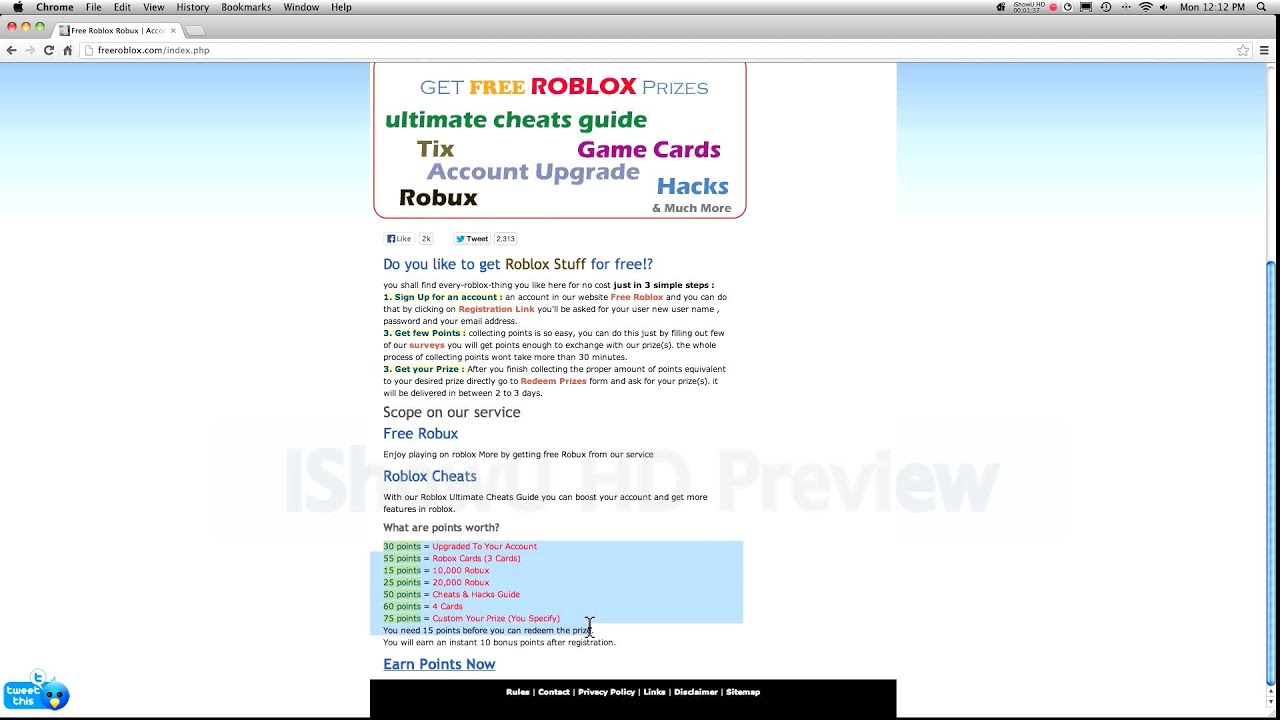Click the browser back arrow
Screen dimensions: 1280x720
[11, 50]
